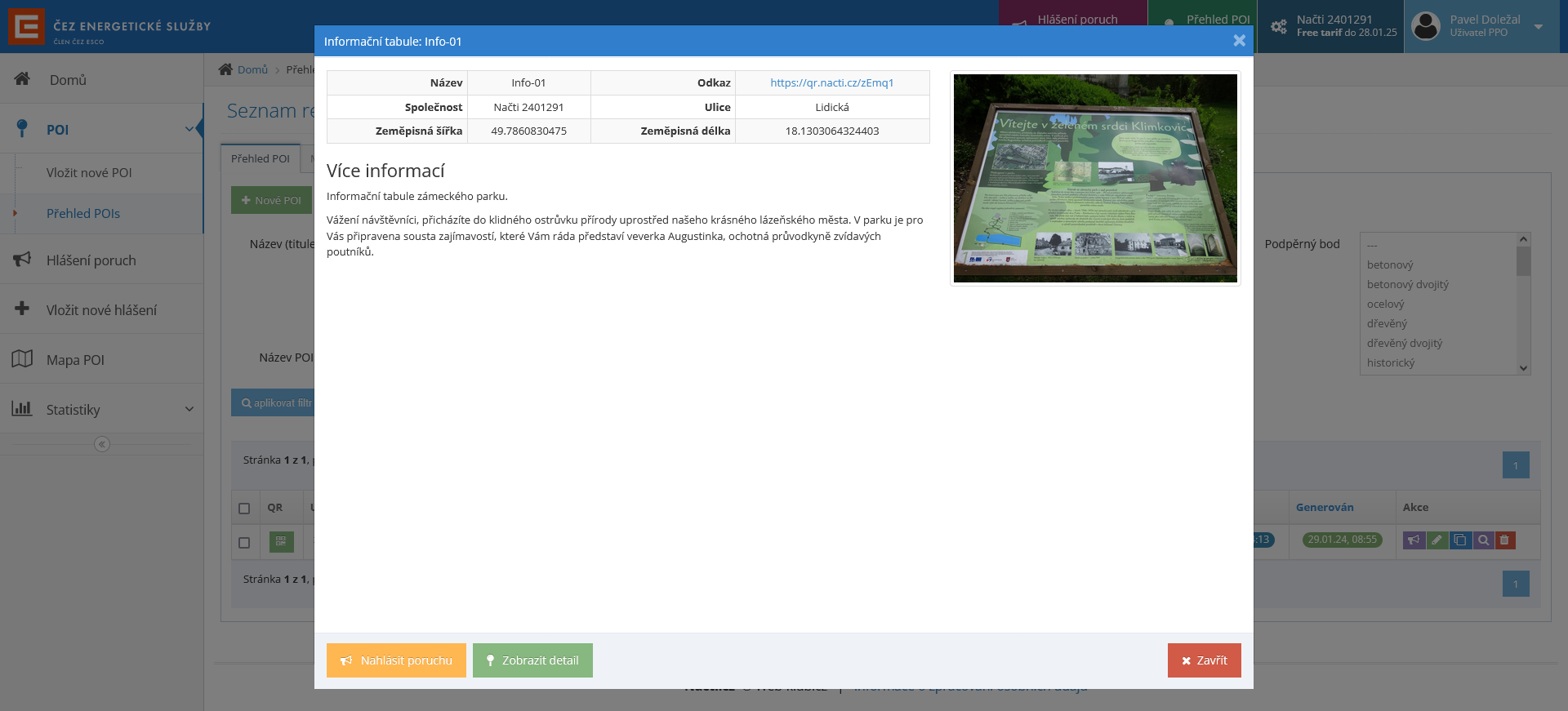1568x711 pixels.
Task: Collapse the sidebar with the round arrow icon
Action: point(102,444)
